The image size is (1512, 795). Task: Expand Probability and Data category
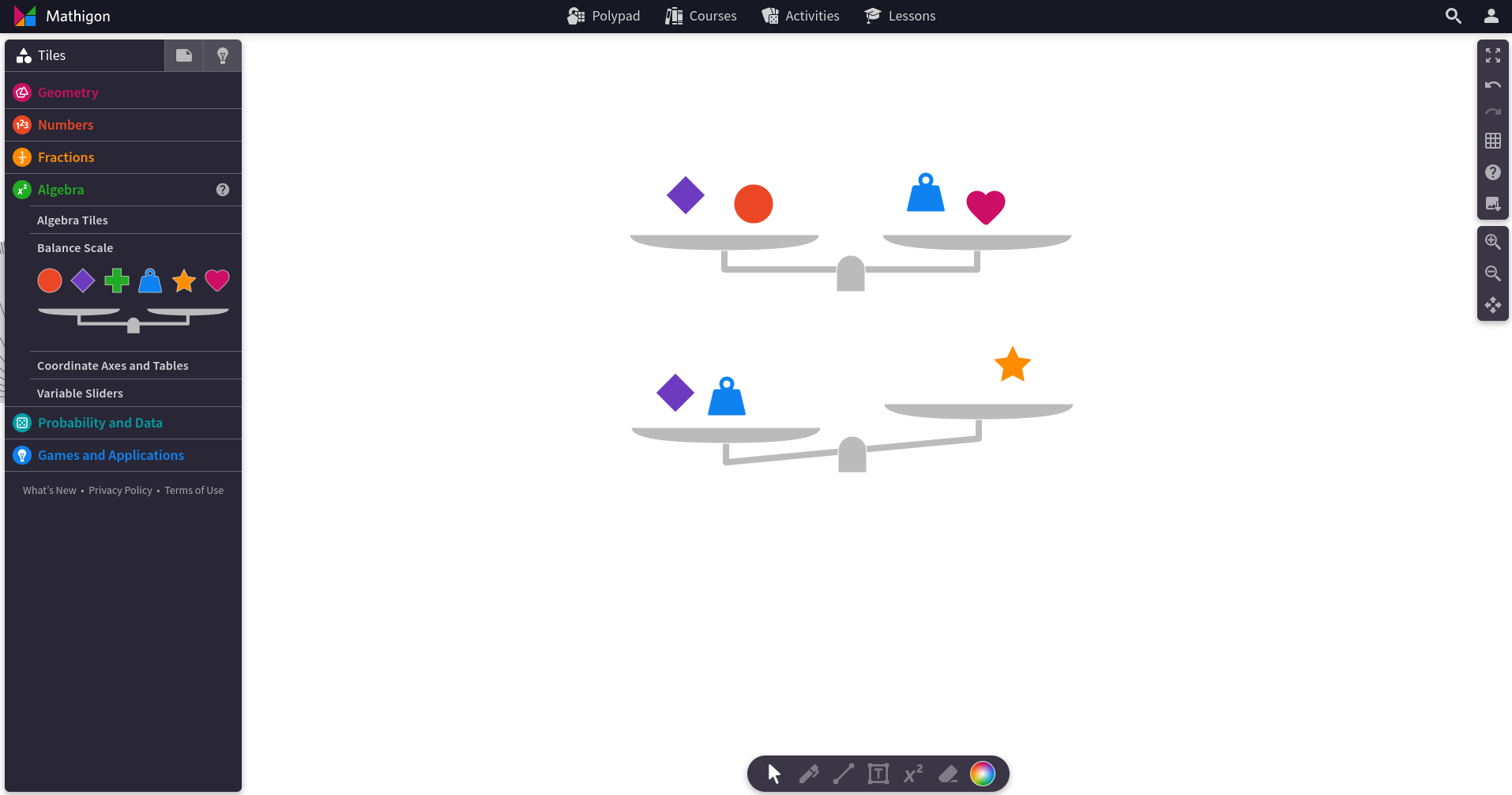[x=123, y=423]
